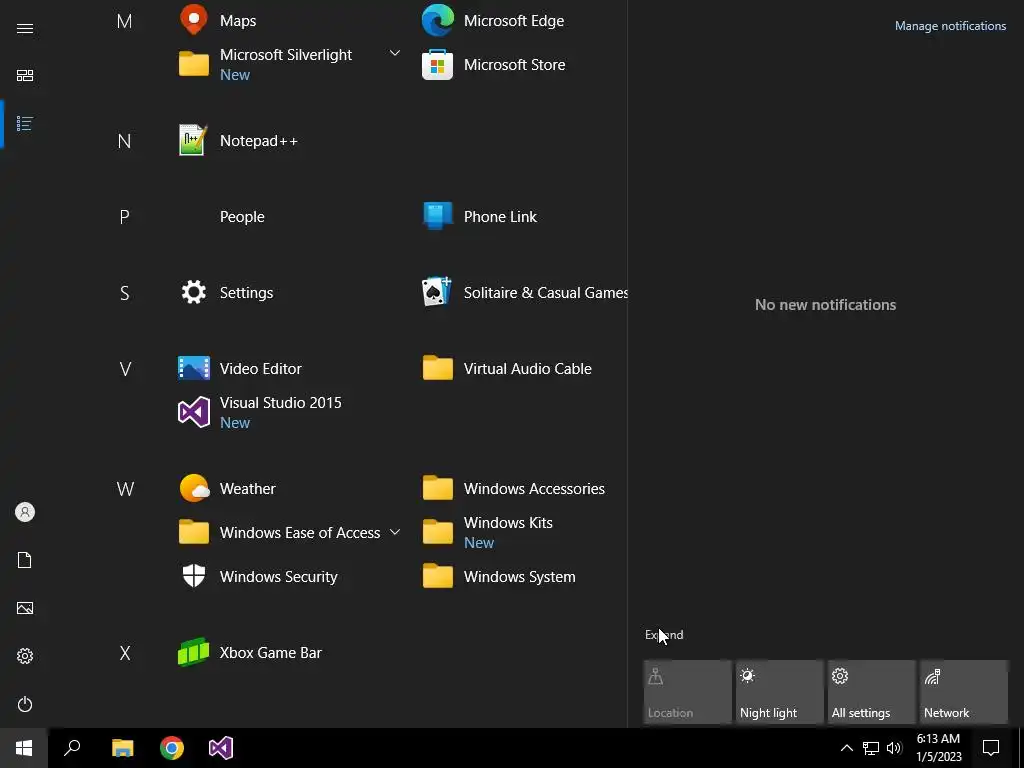Open the Network quick action
Screen dimensions: 1024x768
click(x=963, y=692)
